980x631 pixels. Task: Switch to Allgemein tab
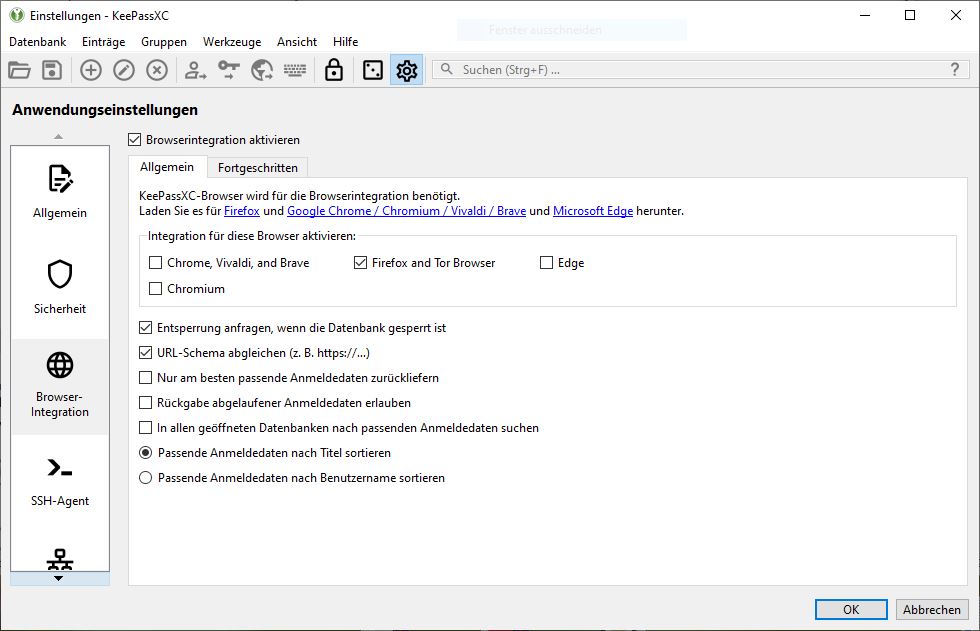point(167,167)
